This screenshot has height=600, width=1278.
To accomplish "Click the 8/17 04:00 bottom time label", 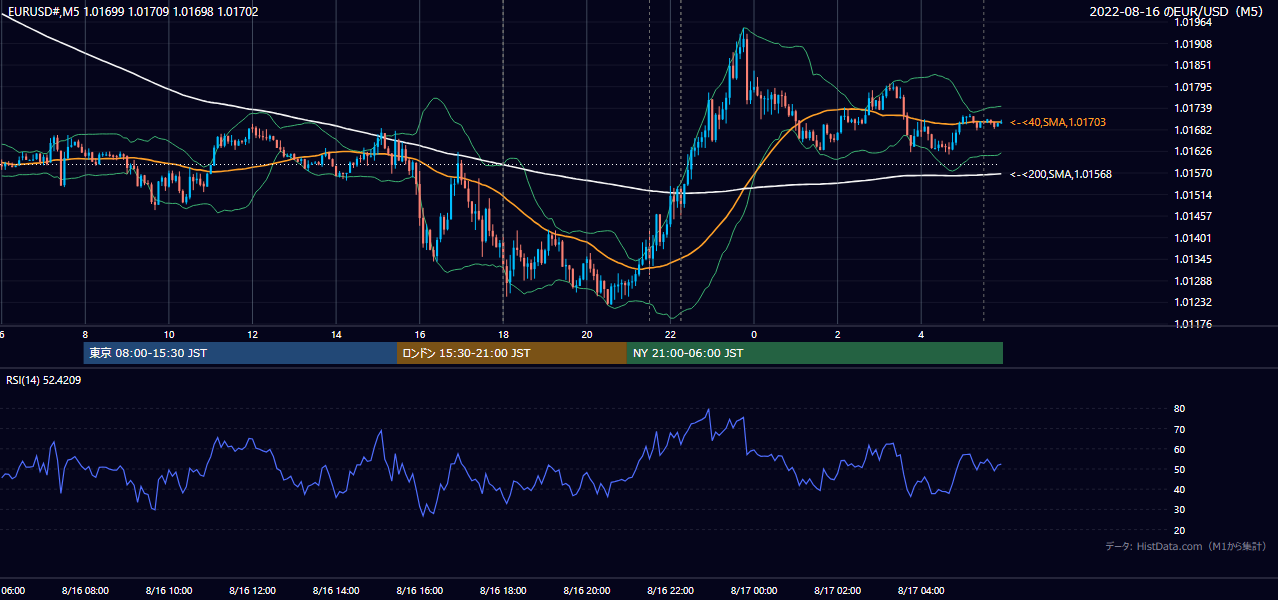I will click(x=921, y=591).
